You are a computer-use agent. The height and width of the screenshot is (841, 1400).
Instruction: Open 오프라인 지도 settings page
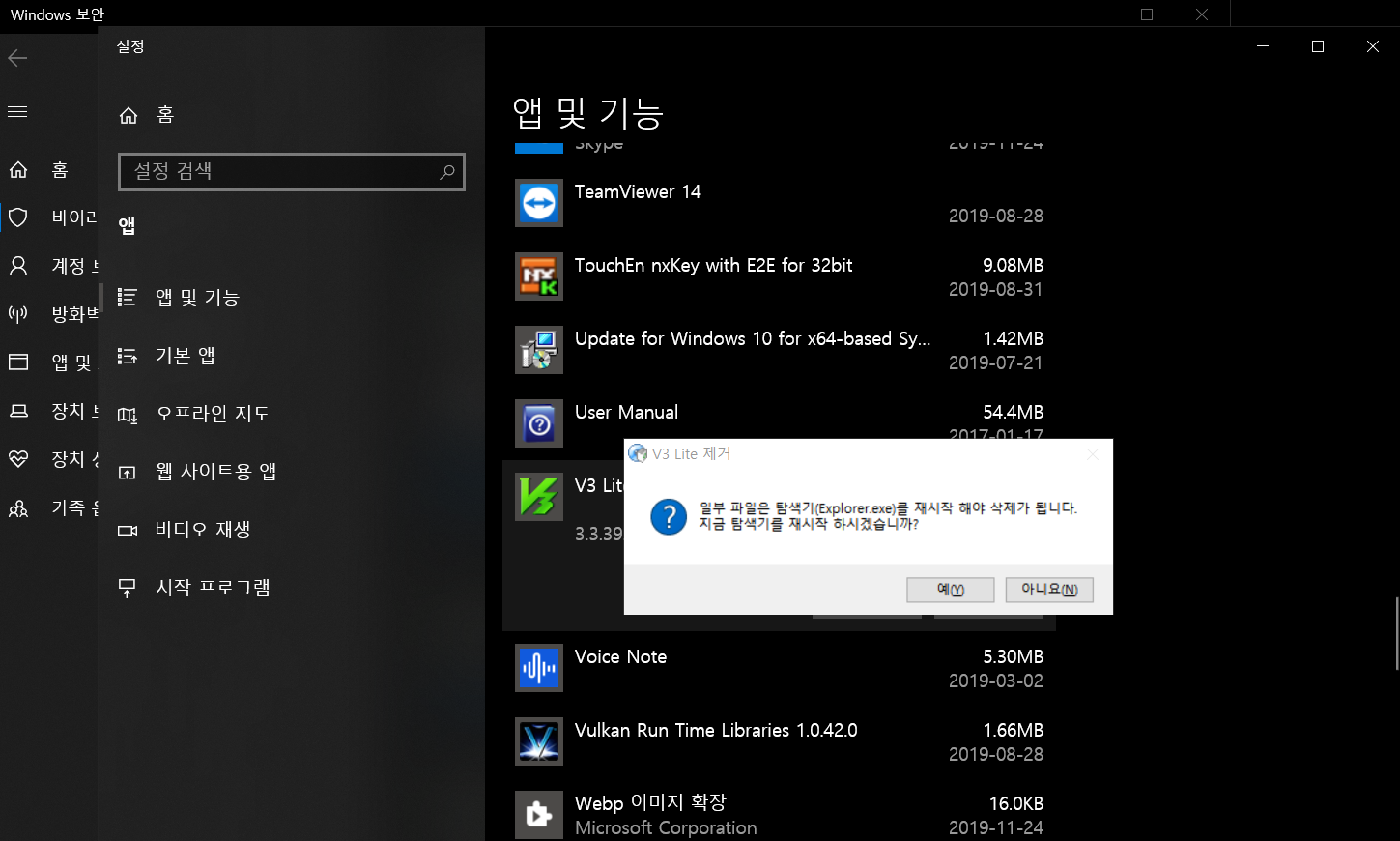coord(291,414)
